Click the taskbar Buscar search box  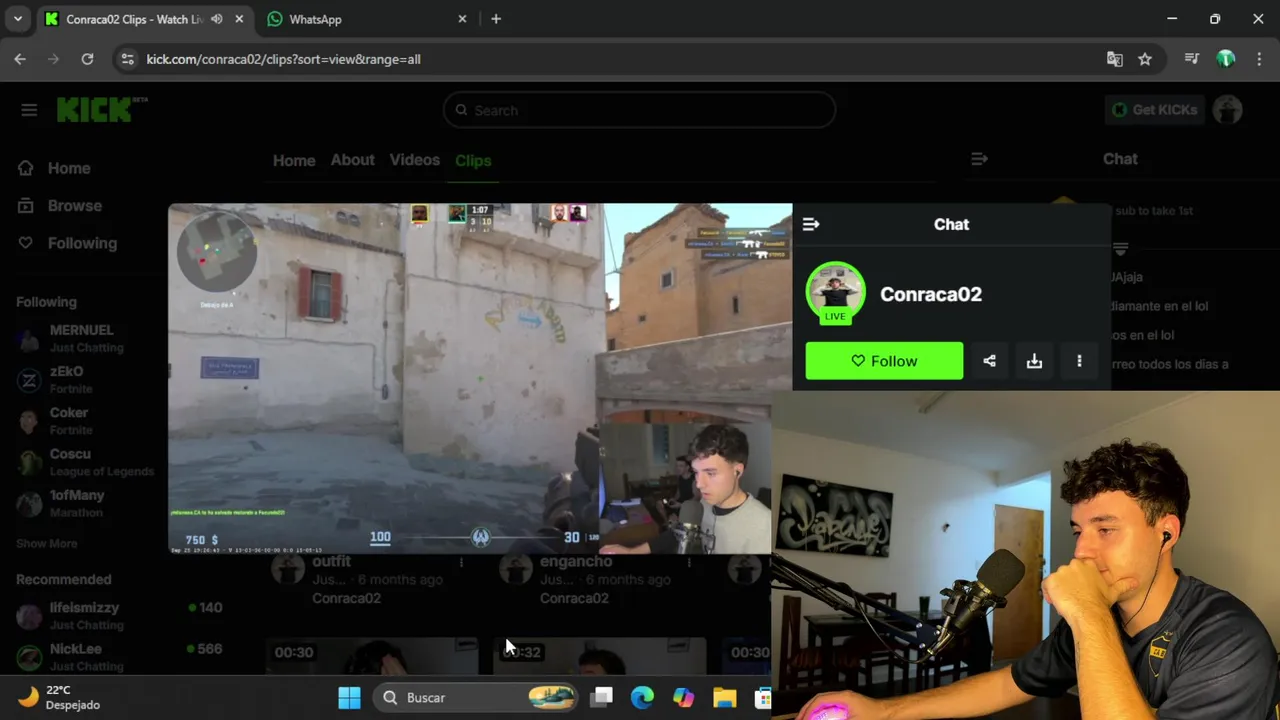477,697
